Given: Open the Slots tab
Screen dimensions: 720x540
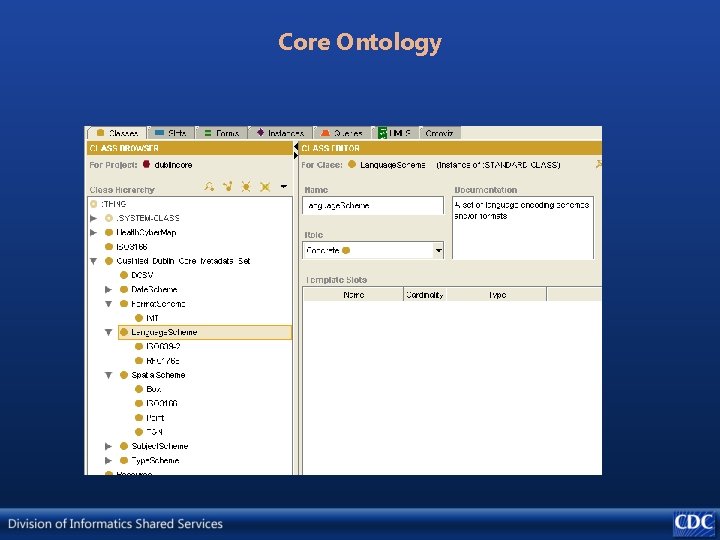Looking at the screenshot, I should pos(171,133).
